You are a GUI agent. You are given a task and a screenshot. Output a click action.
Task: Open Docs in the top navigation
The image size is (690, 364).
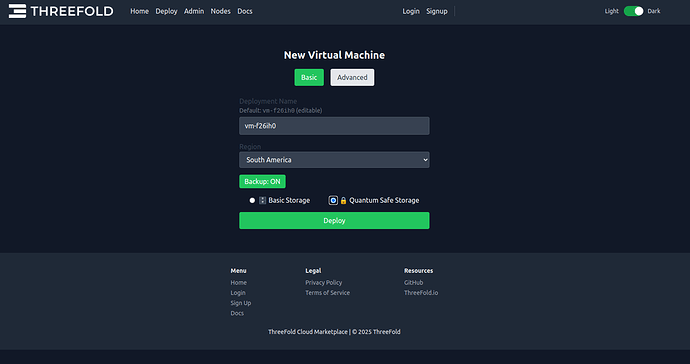coord(245,11)
